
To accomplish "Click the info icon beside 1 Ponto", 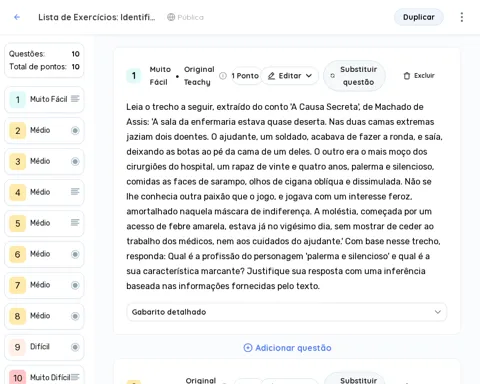I will pos(223,76).
